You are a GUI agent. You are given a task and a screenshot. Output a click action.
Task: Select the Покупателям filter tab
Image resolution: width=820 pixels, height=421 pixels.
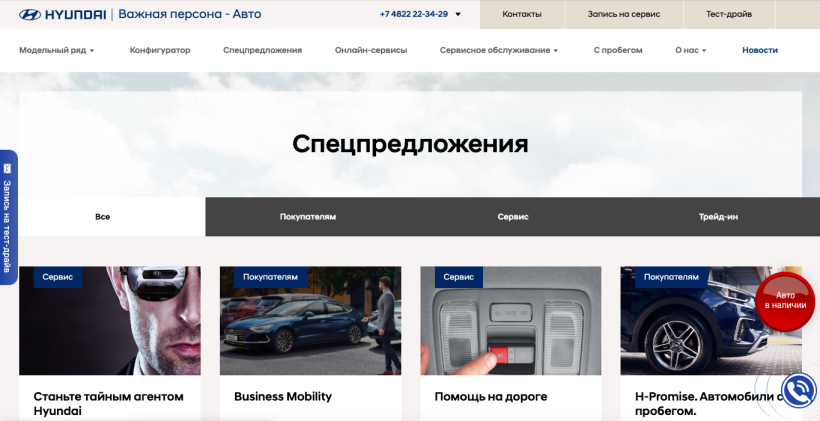[x=308, y=217]
